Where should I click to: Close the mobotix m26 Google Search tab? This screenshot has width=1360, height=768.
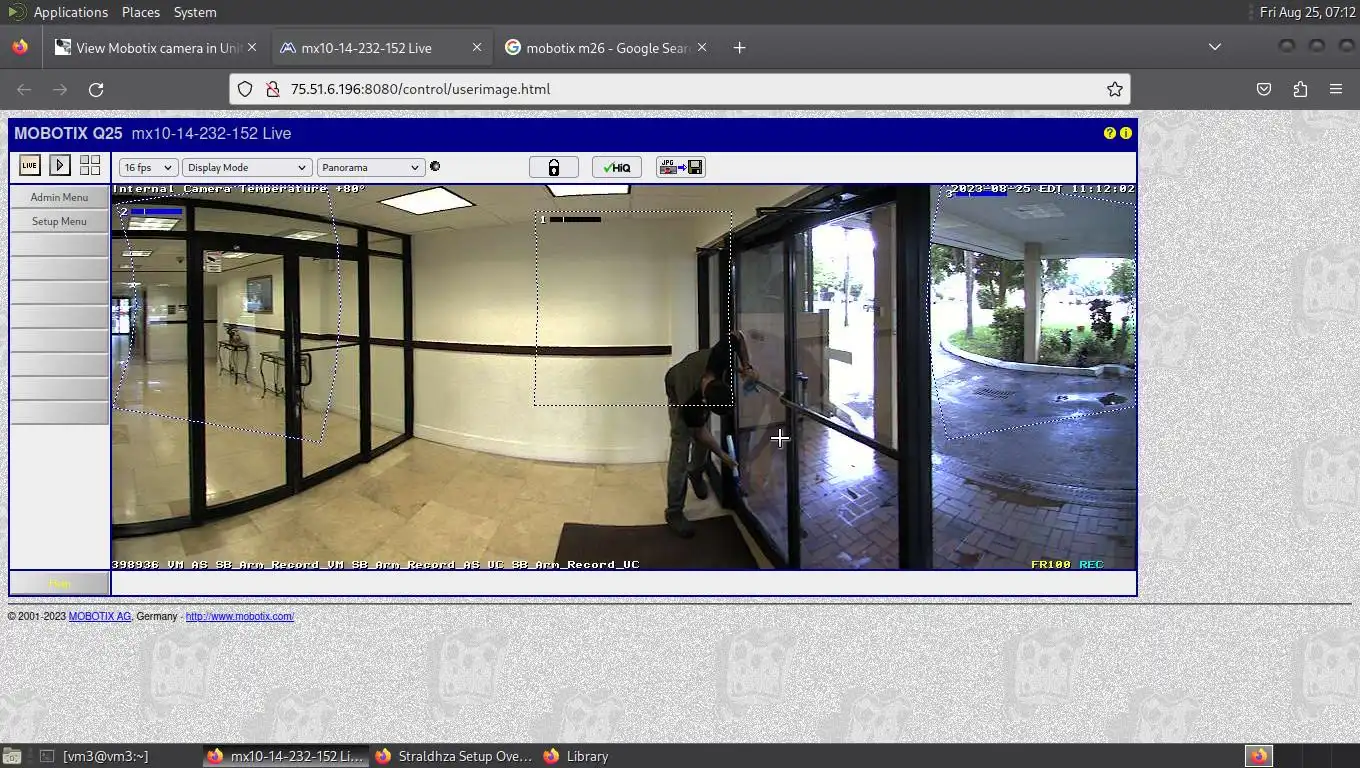[702, 47]
